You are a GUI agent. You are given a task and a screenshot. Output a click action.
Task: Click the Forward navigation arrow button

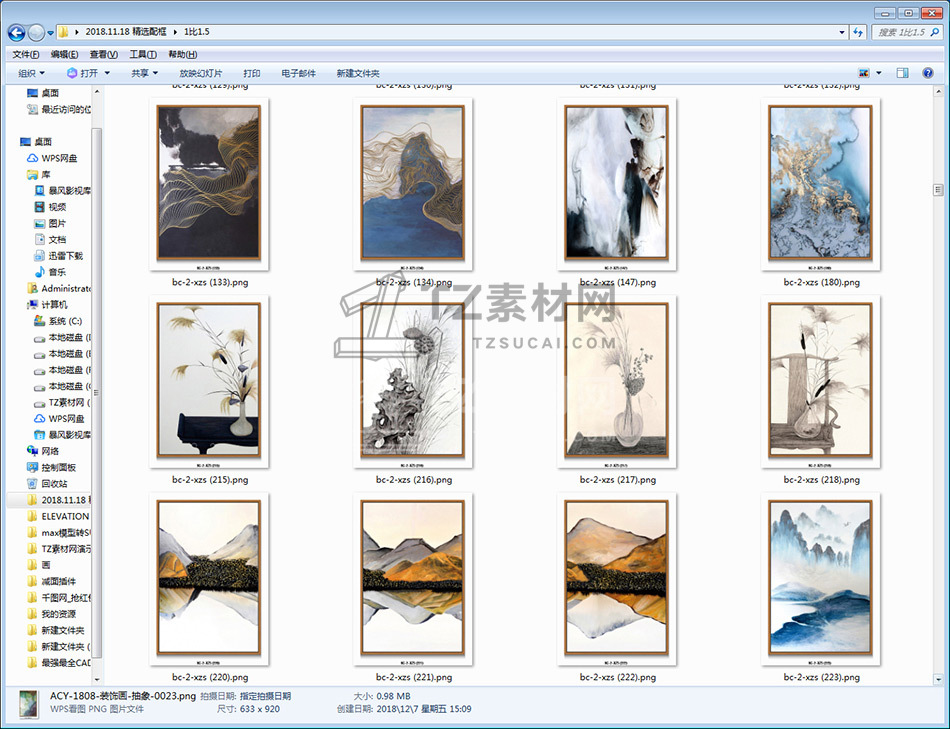click(x=37, y=32)
